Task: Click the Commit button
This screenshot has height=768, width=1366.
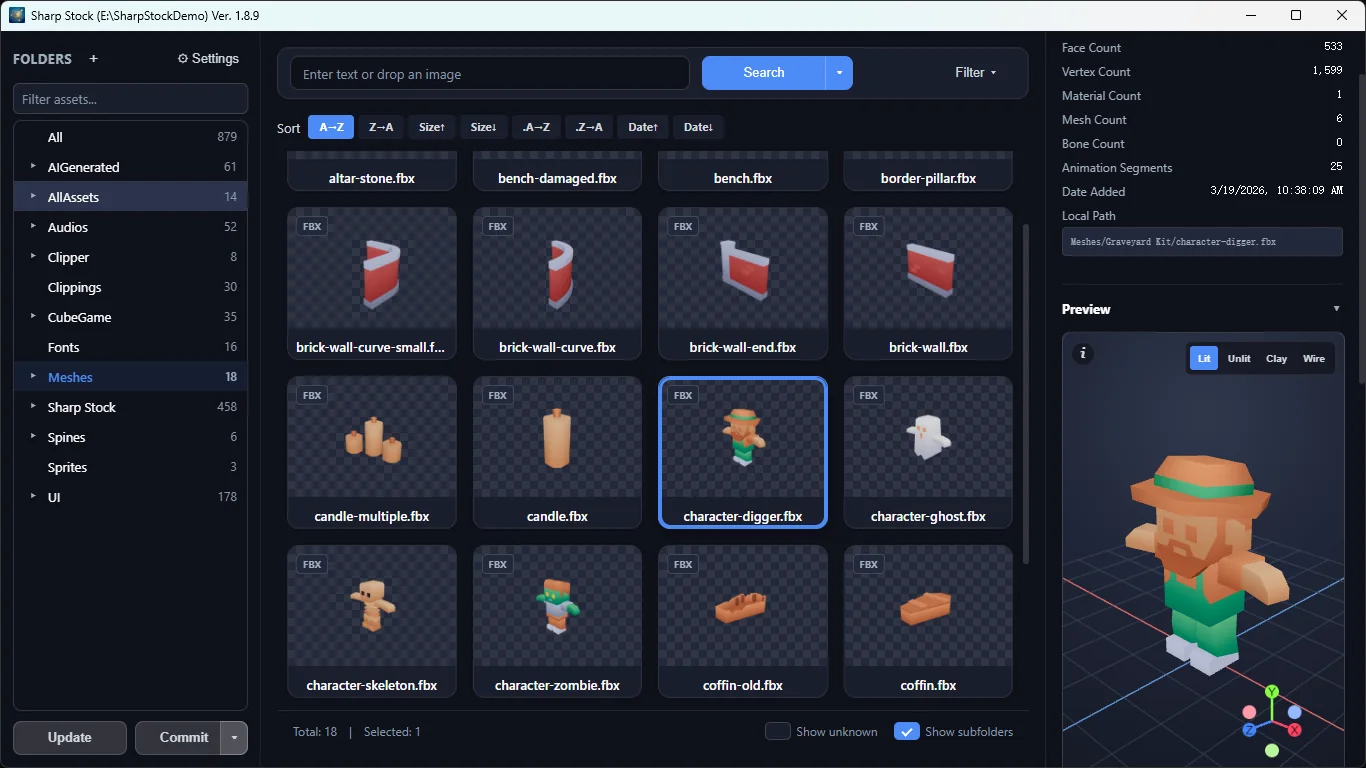Action: point(179,738)
